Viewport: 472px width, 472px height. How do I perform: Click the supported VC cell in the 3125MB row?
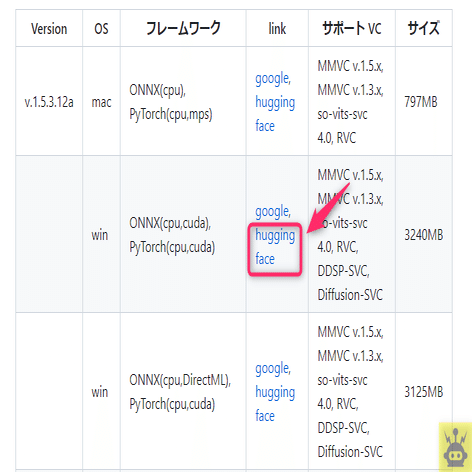352,392
